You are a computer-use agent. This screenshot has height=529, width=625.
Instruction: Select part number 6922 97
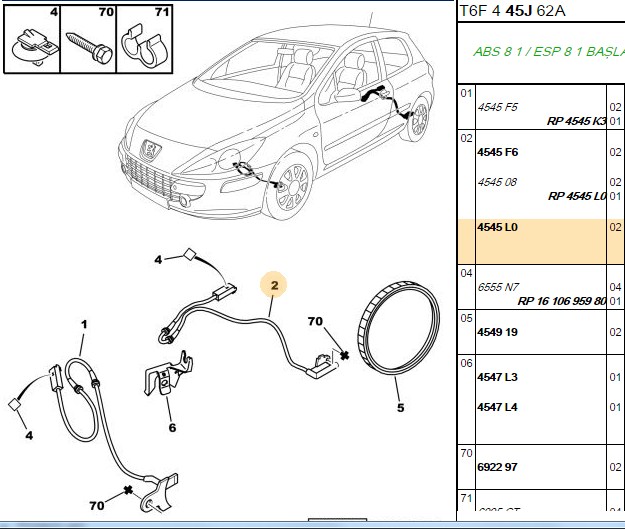(x=497, y=467)
